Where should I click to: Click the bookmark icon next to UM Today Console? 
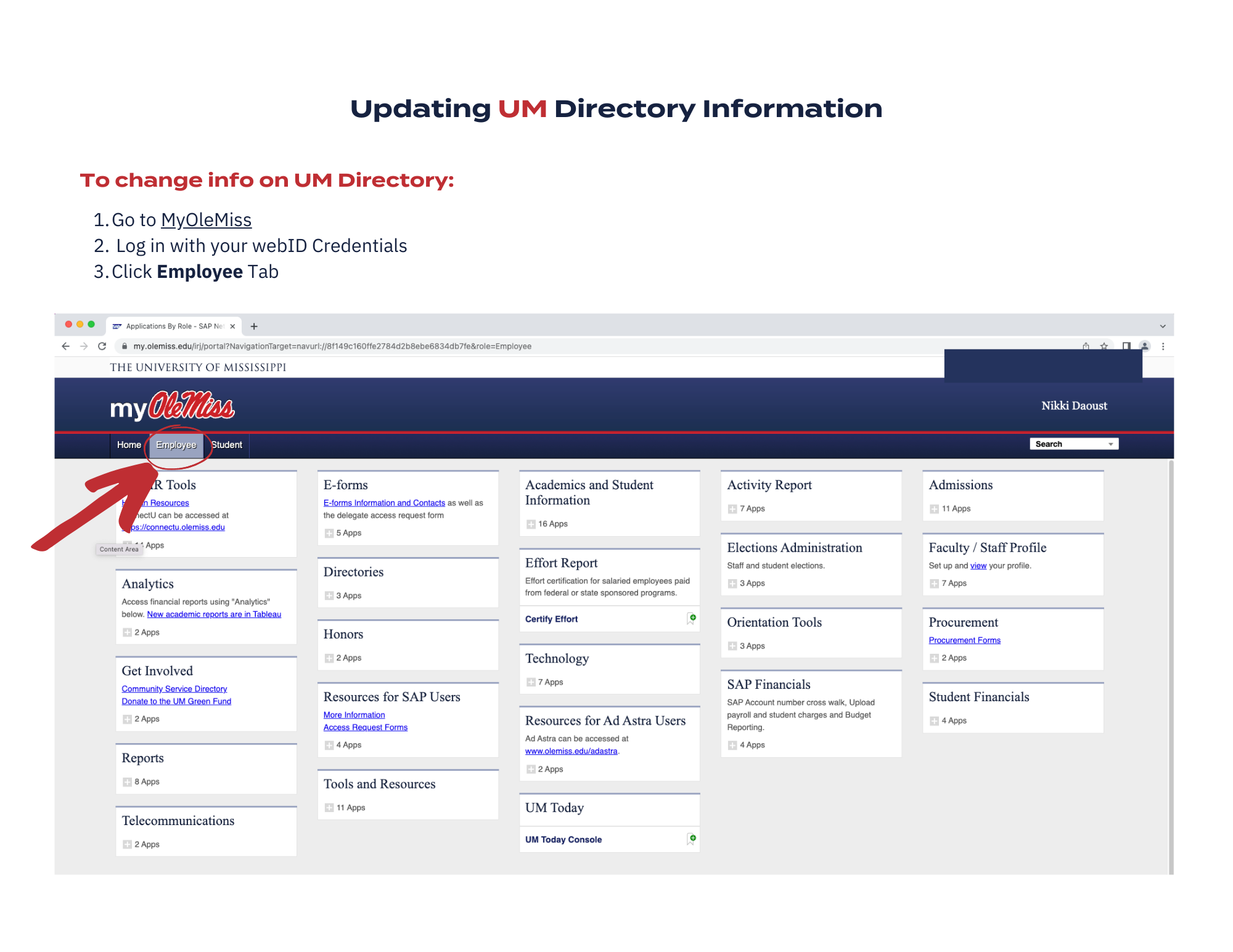(691, 839)
